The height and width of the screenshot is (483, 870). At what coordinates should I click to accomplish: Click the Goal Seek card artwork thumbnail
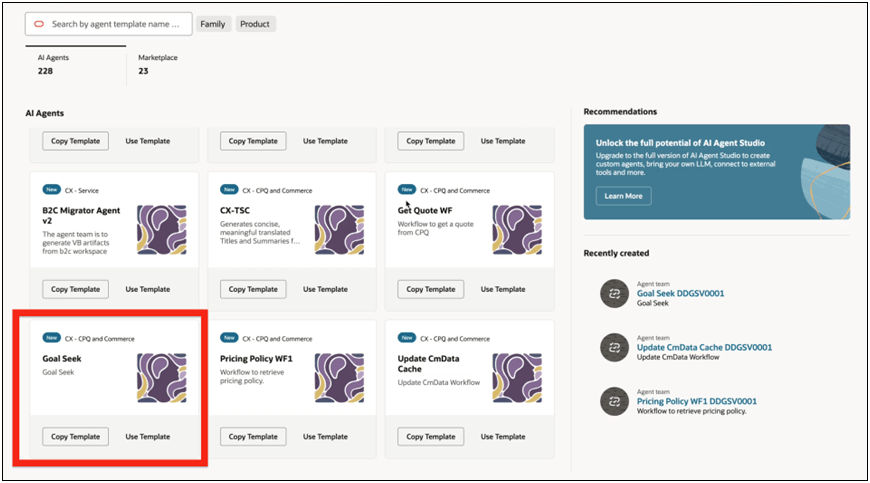pos(162,378)
